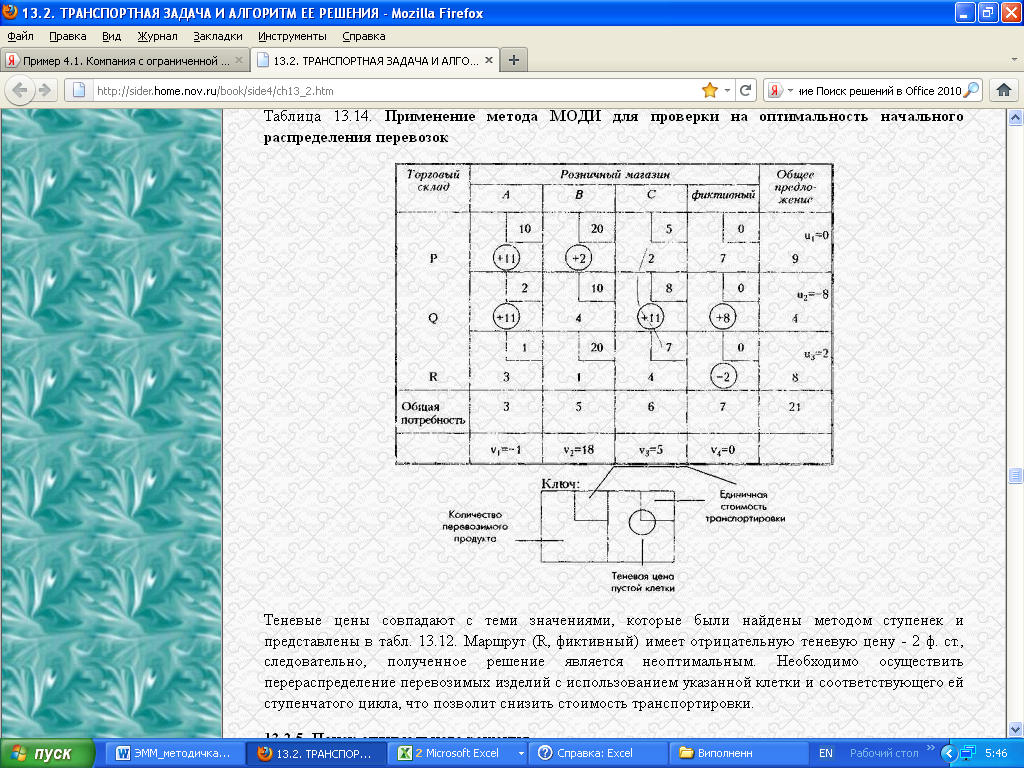Click the scrollbar up arrow
This screenshot has height=768, width=1024.
tap(1015, 118)
